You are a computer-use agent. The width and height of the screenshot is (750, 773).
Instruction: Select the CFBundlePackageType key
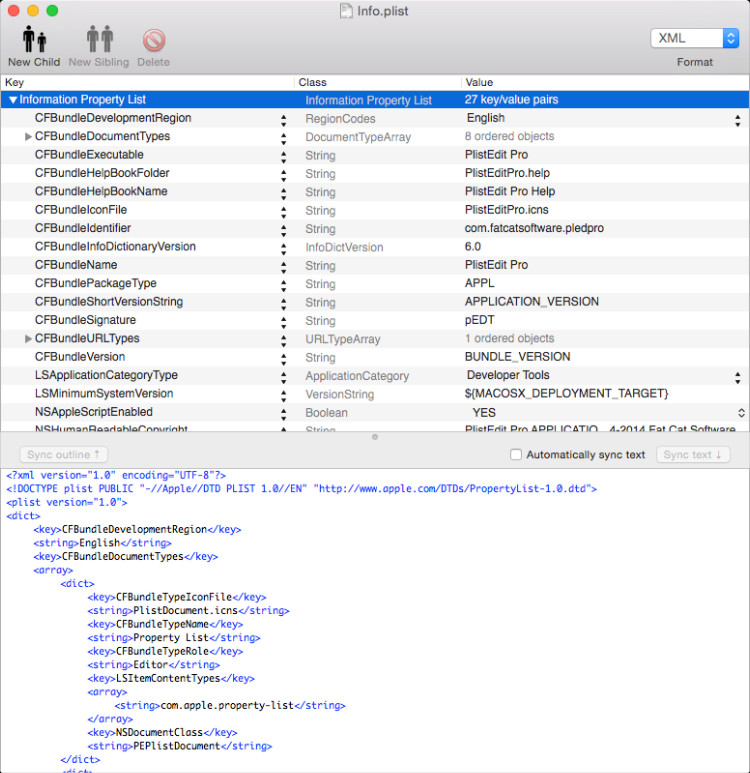click(x=96, y=283)
